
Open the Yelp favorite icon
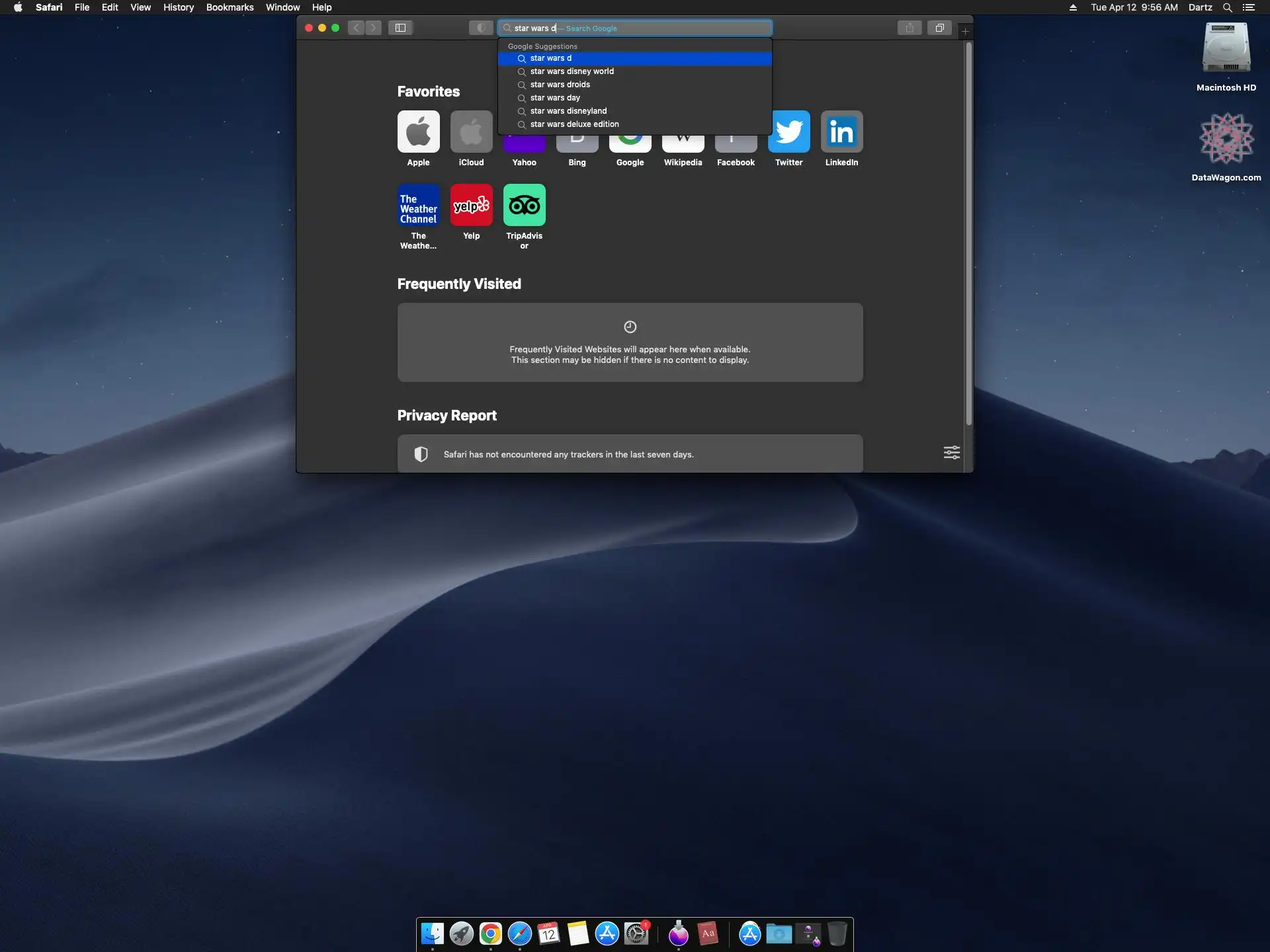[471, 206]
